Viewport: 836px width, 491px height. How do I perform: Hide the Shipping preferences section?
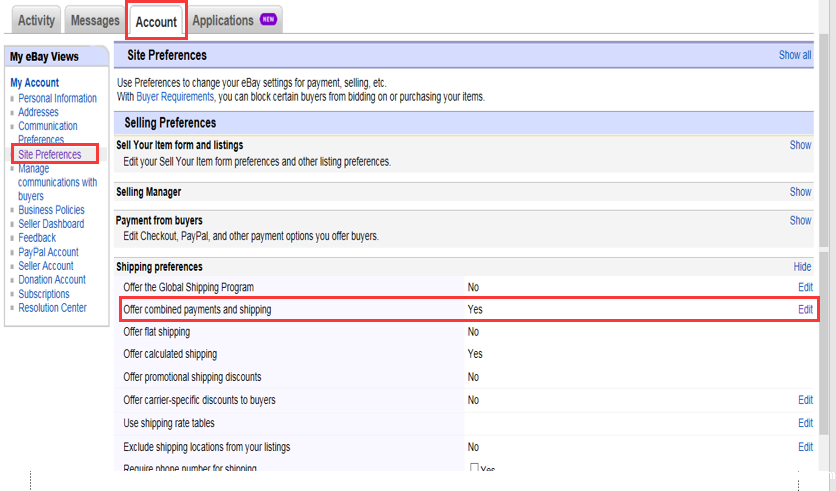pos(802,267)
